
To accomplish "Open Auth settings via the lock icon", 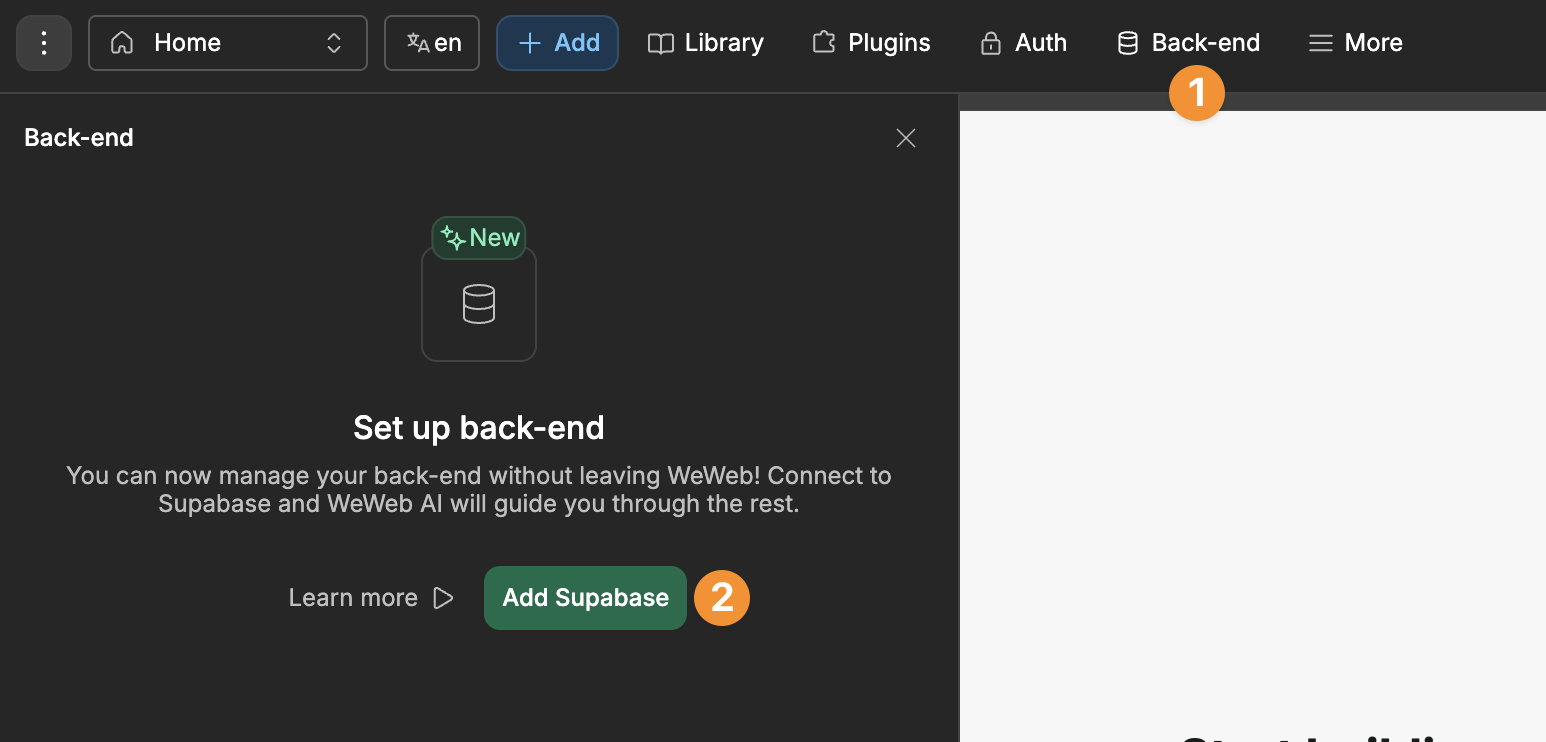I will 991,42.
